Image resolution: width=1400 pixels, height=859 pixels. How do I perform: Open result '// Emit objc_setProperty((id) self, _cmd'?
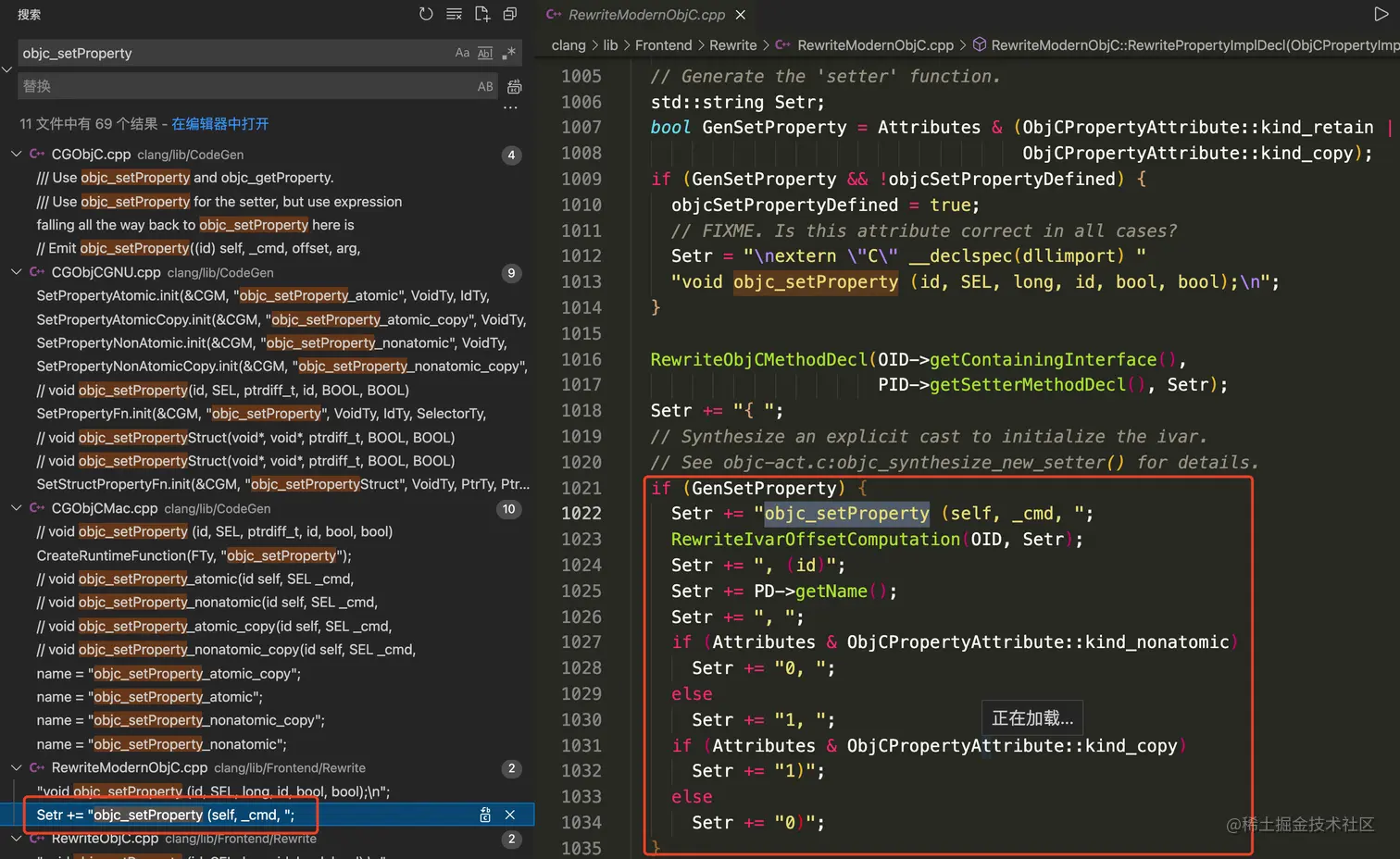198,248
